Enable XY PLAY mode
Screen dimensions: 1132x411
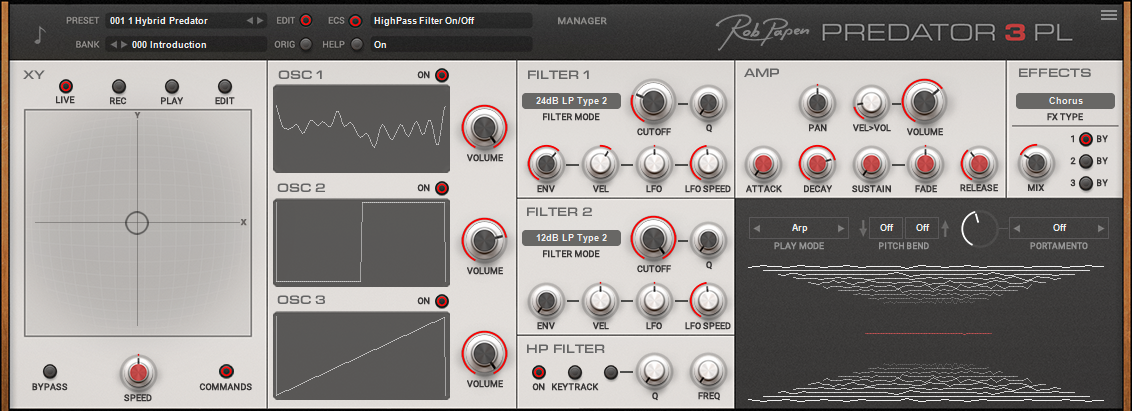172,86
